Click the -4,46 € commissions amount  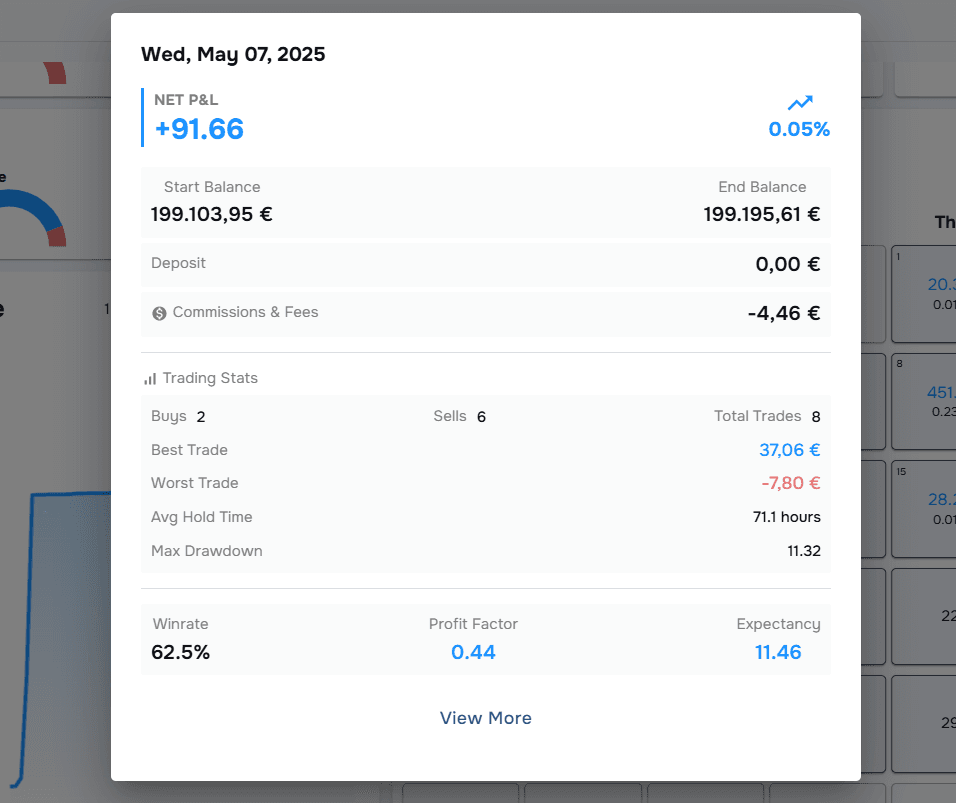point(783,313)
